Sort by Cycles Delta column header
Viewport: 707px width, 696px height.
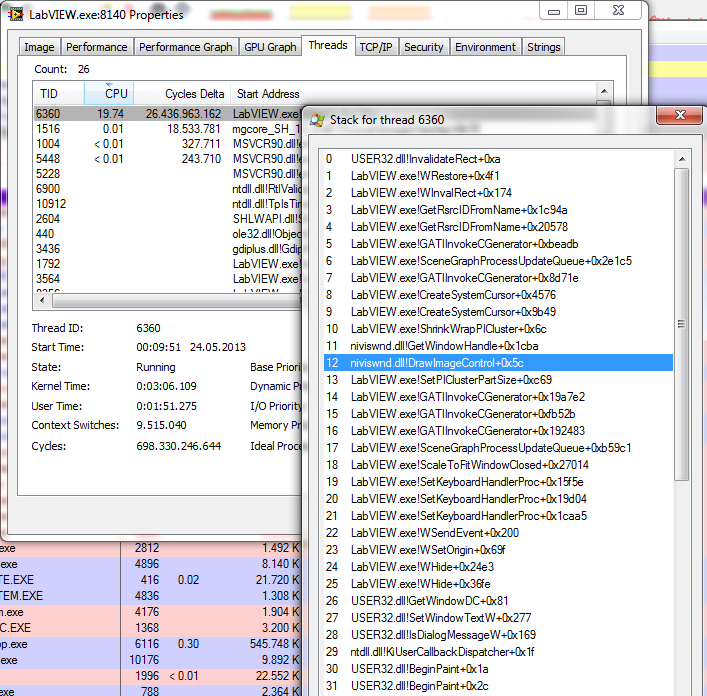tap(182, 94)
